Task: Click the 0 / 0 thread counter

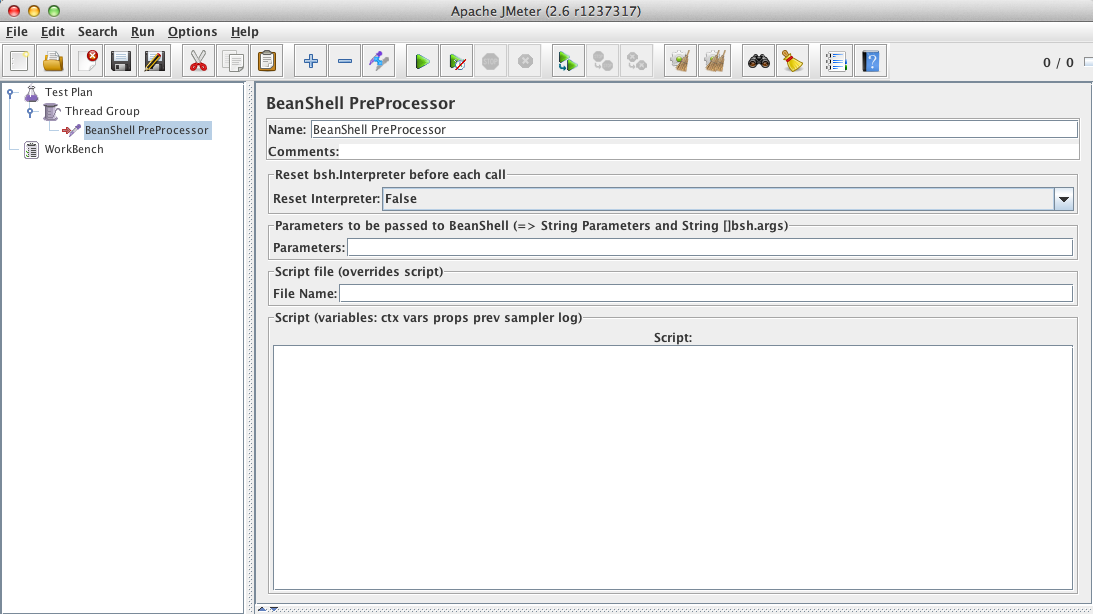Action: 1058,63
